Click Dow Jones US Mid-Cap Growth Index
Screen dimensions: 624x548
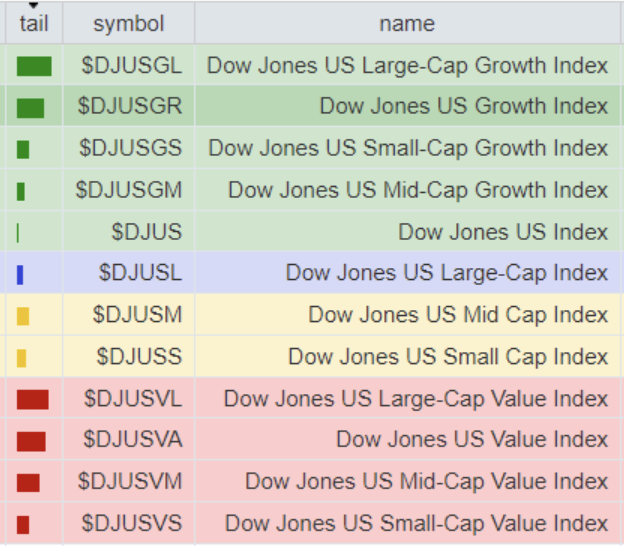417,190
